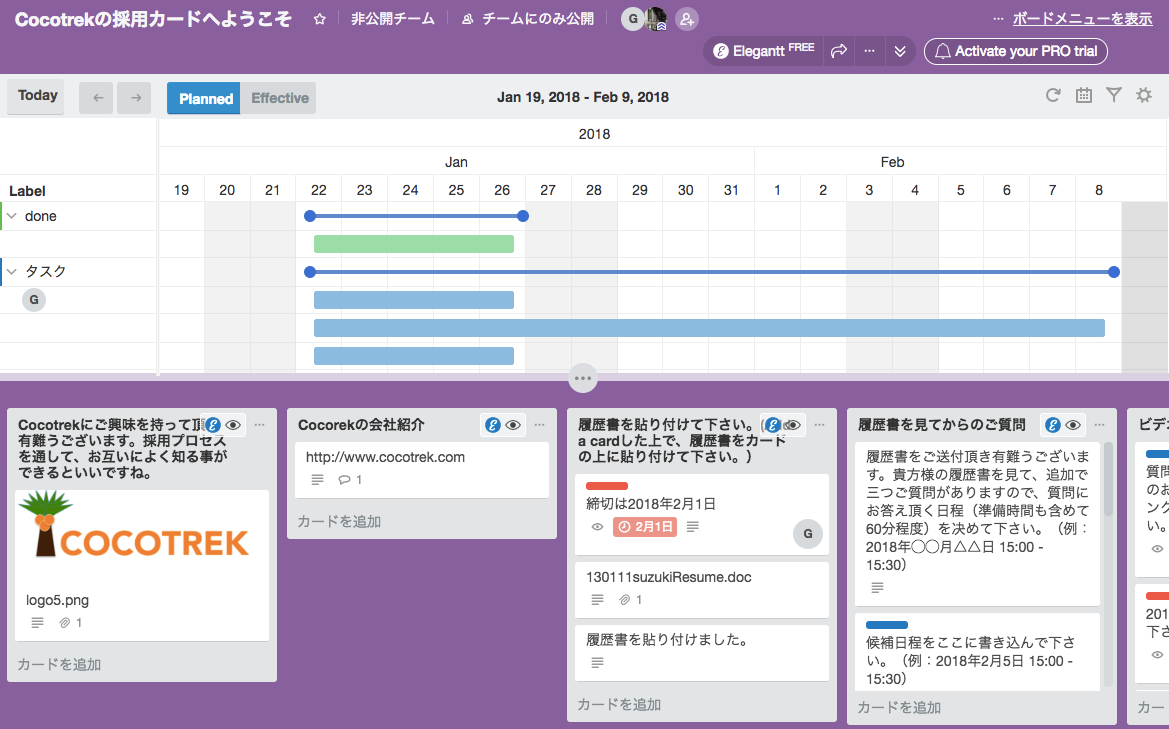This screenshot has width=1169, height=729.
Task: Click Elegantt icon on 履歴書を見てからのご質問 list
Action: (1053, 425)
